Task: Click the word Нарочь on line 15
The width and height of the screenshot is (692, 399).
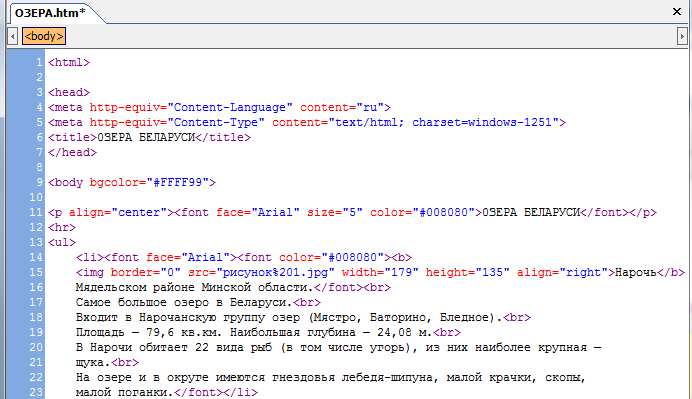Action: (636, 272)
